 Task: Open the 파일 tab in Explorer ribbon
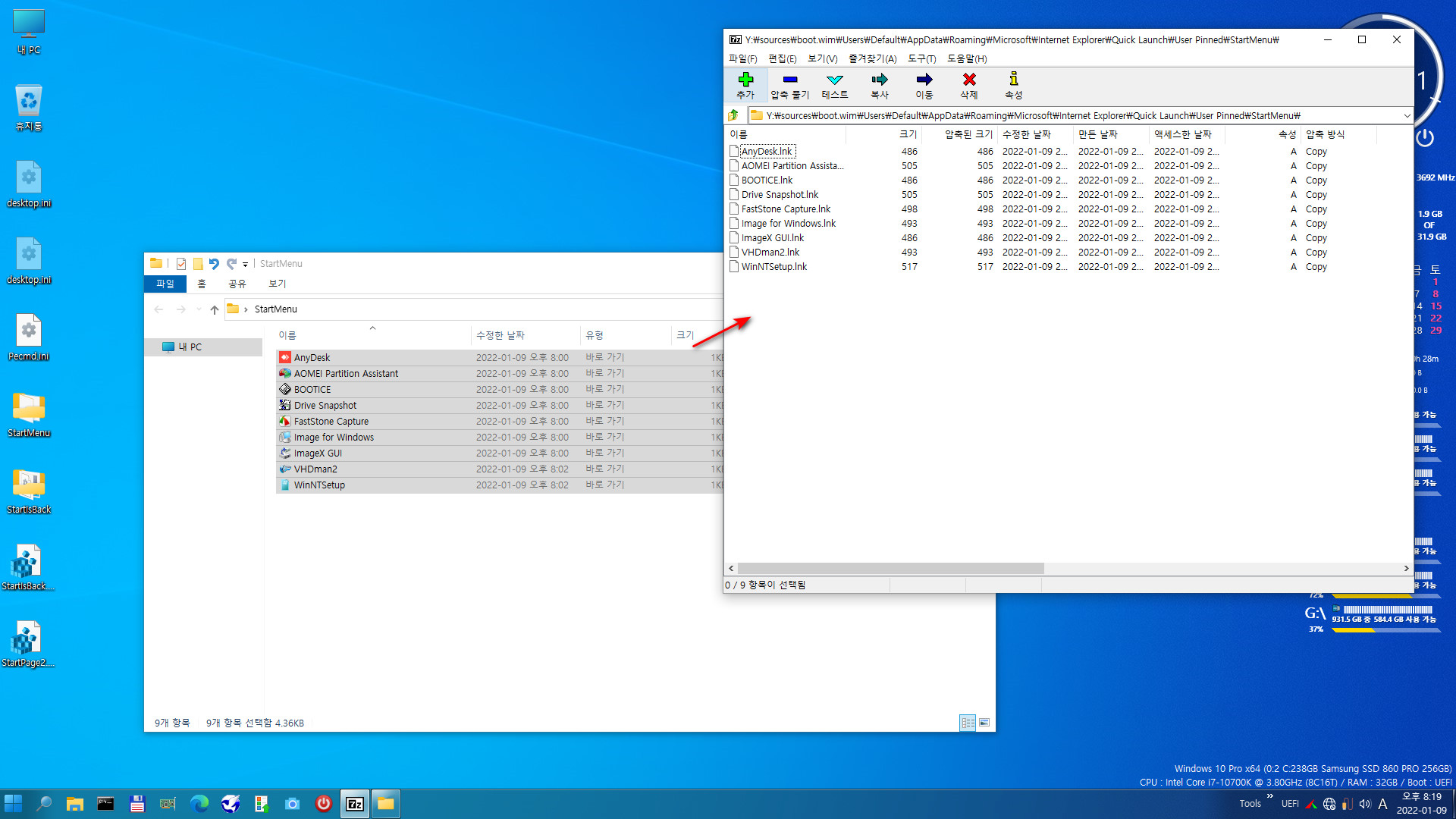click(x=165, y=284)
